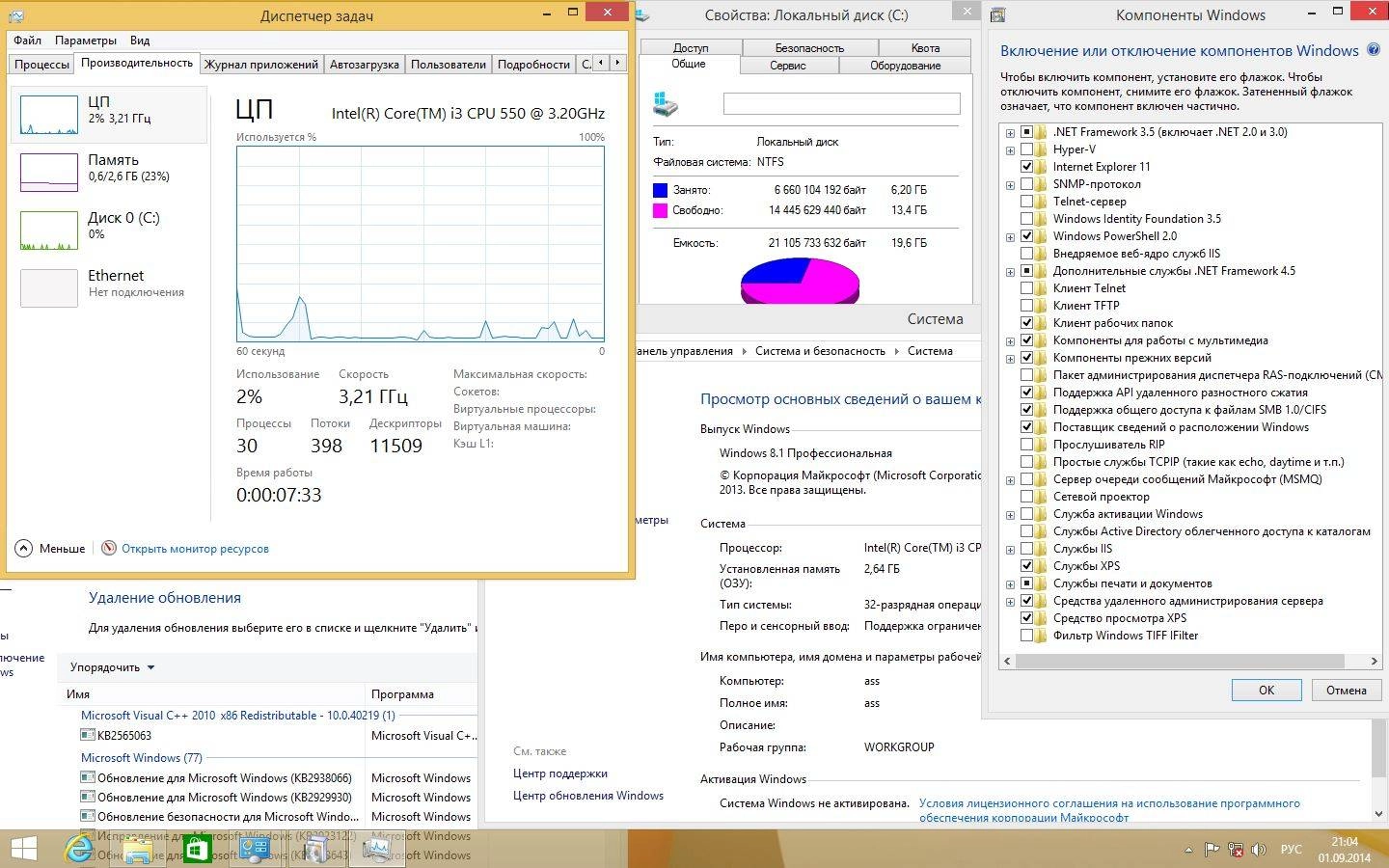The height and width of the screenshot is (868, 1389).
Task: Click the drive icon in disk properties
Action: pos(666,103)
